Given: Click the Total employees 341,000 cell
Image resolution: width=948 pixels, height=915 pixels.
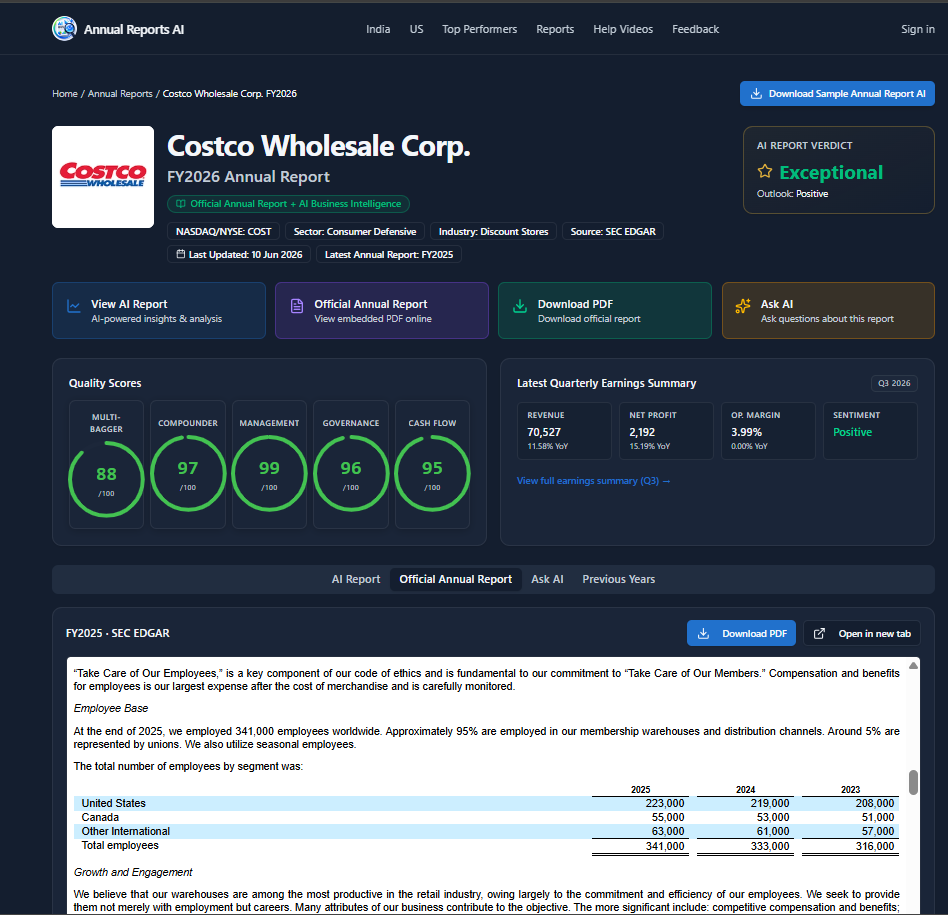Looking at the screenshot, I should (665, 846).
